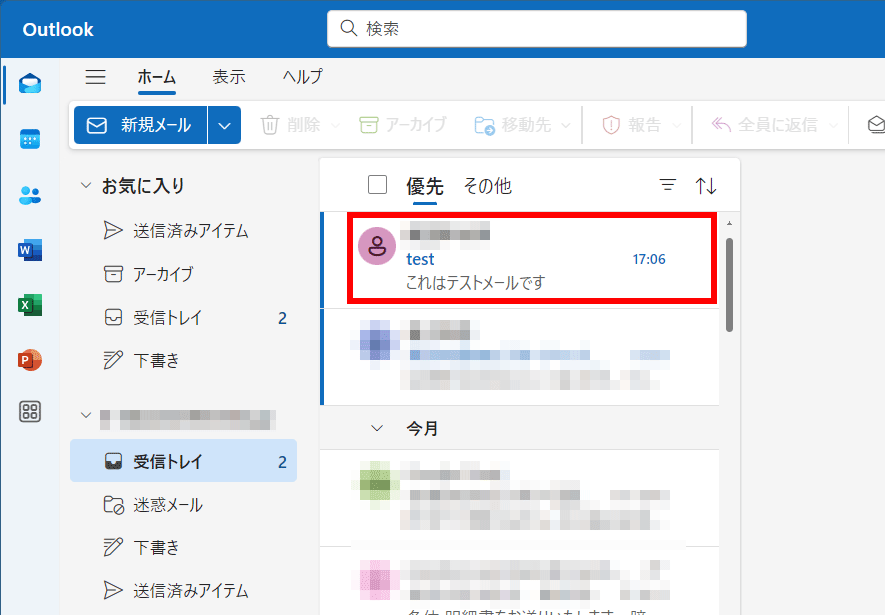
Task: Select the その他 inbox tab
Action: coord(487,186)
